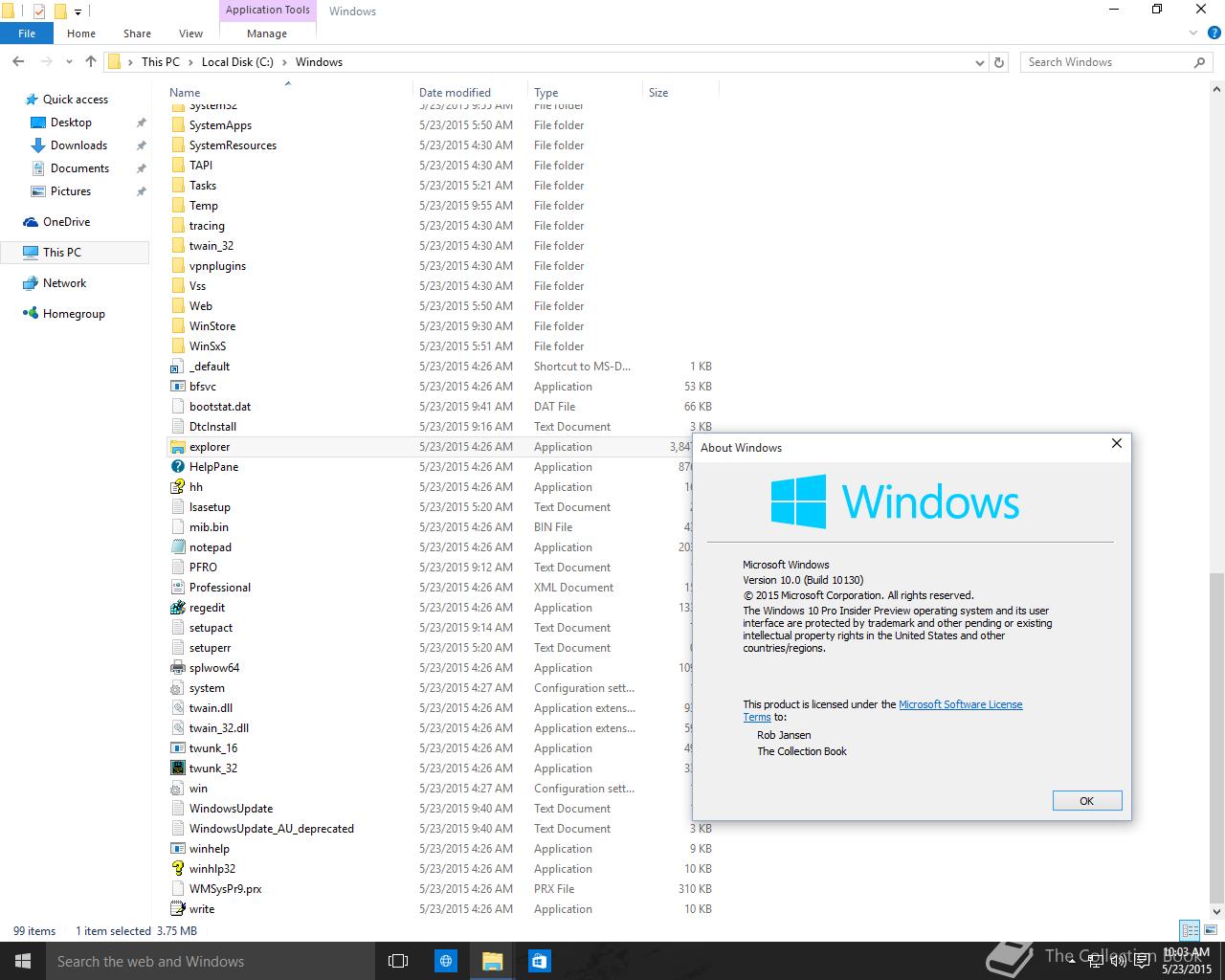This screenshot has height=980, width=1225.
Task: Switch to large icons view in status bar
Action: coord(1212,930)
